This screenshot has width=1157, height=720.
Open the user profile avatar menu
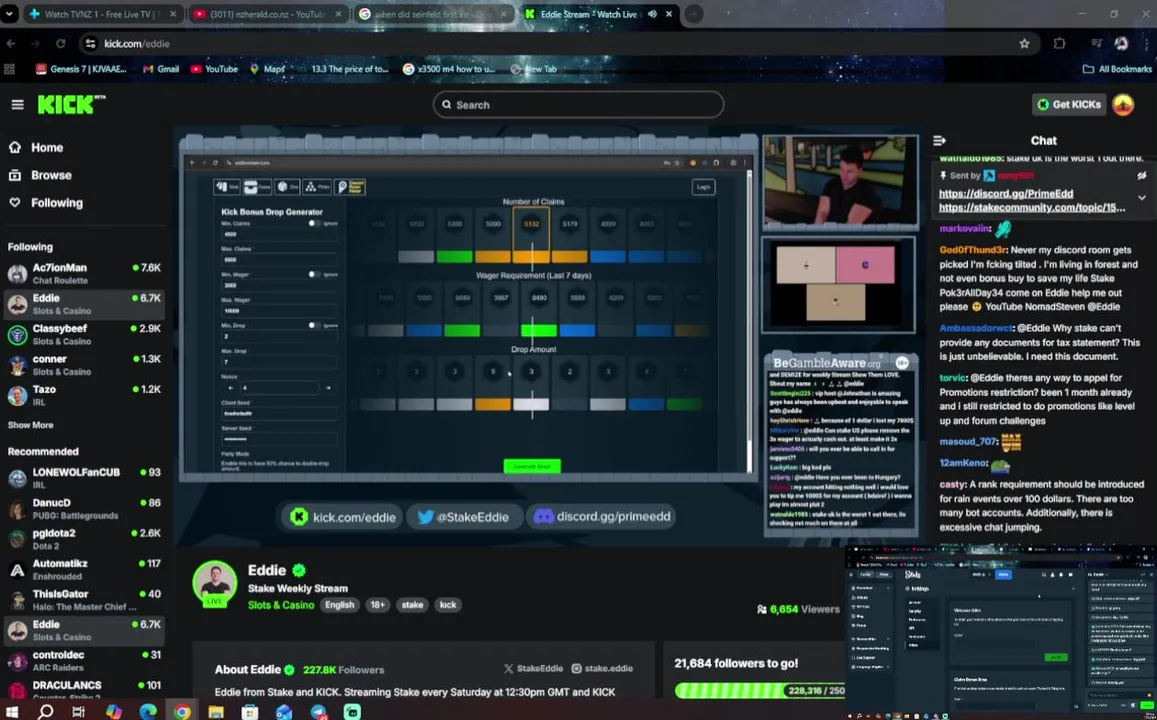click(x=1122, y=105)
